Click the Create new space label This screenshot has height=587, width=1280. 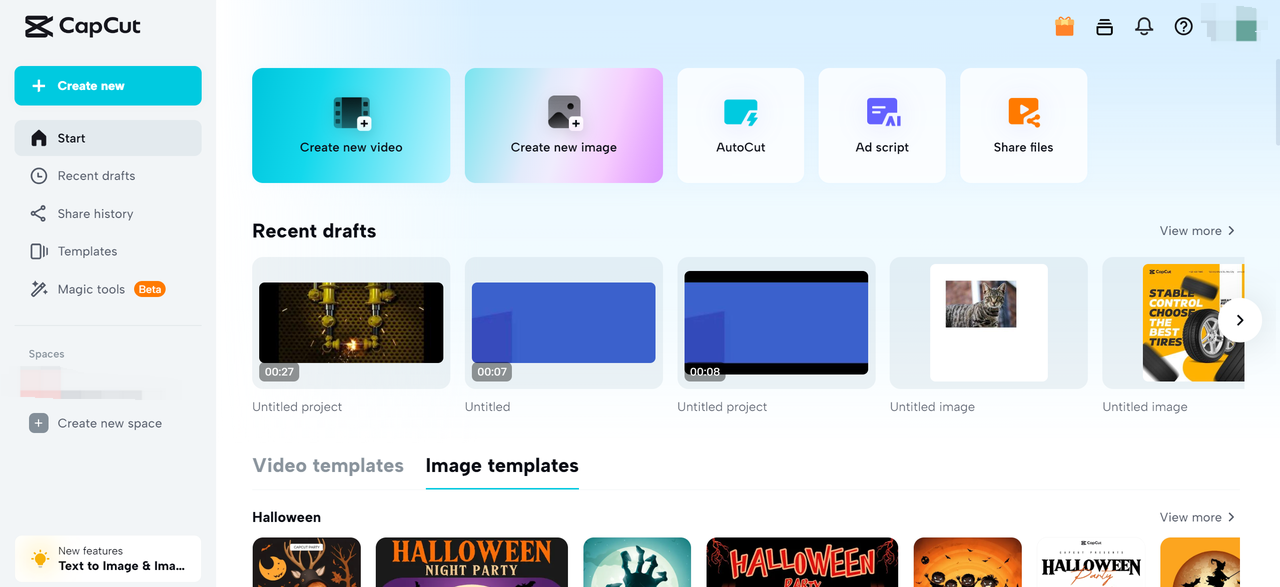(110, 424)
